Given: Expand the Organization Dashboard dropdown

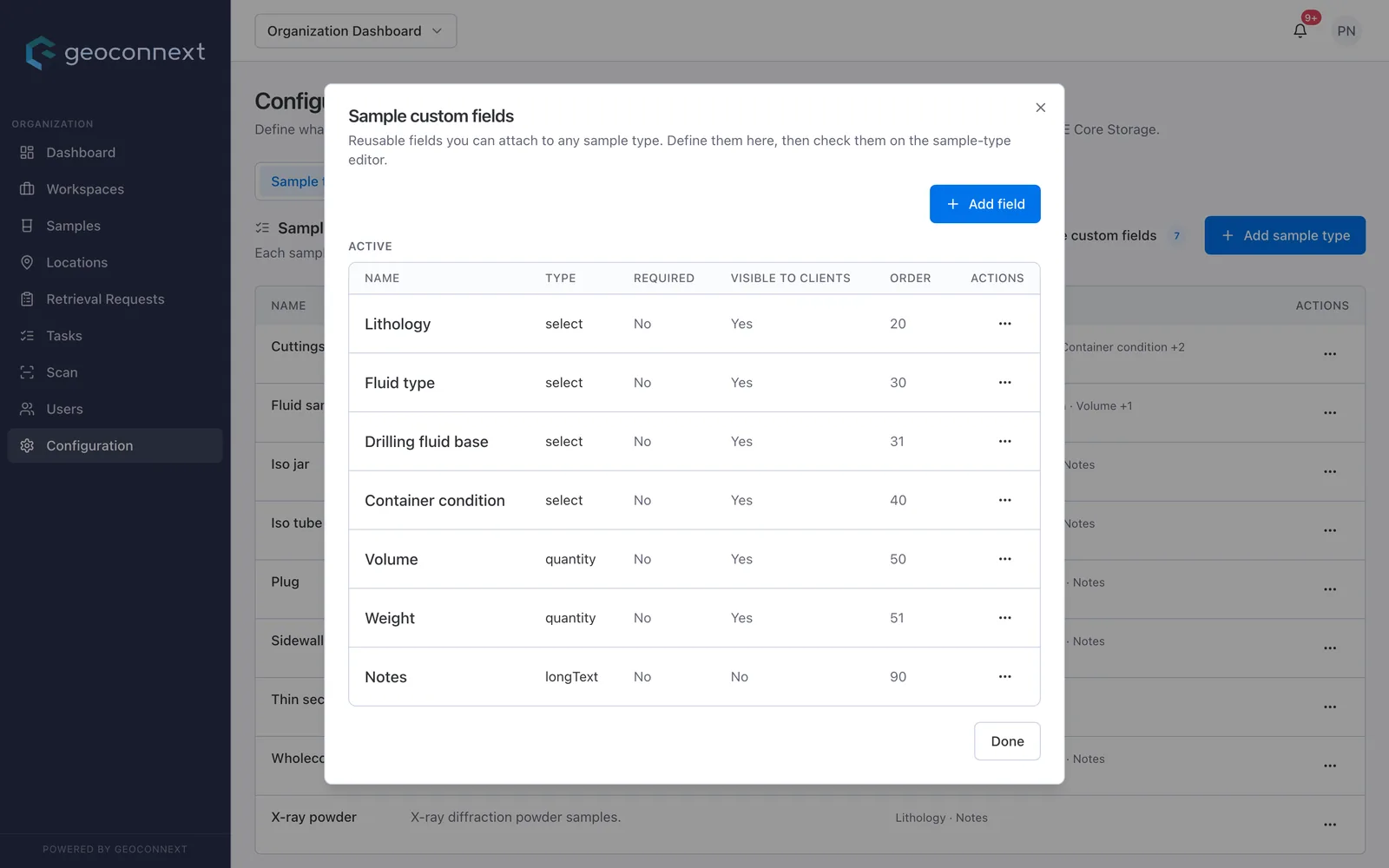Looking at the screenshot, I should point(355,31).
